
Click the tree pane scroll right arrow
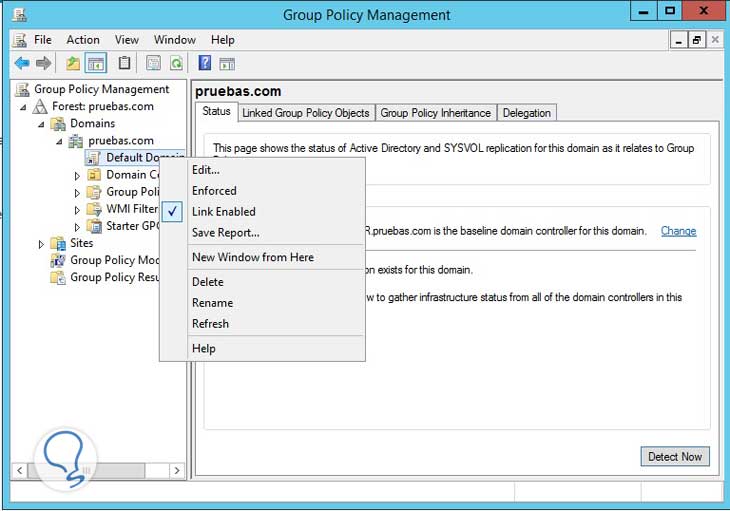(177, 471)
